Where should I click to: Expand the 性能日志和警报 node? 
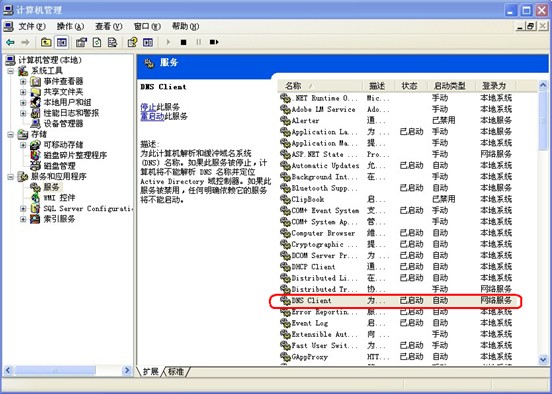[23, 113]
